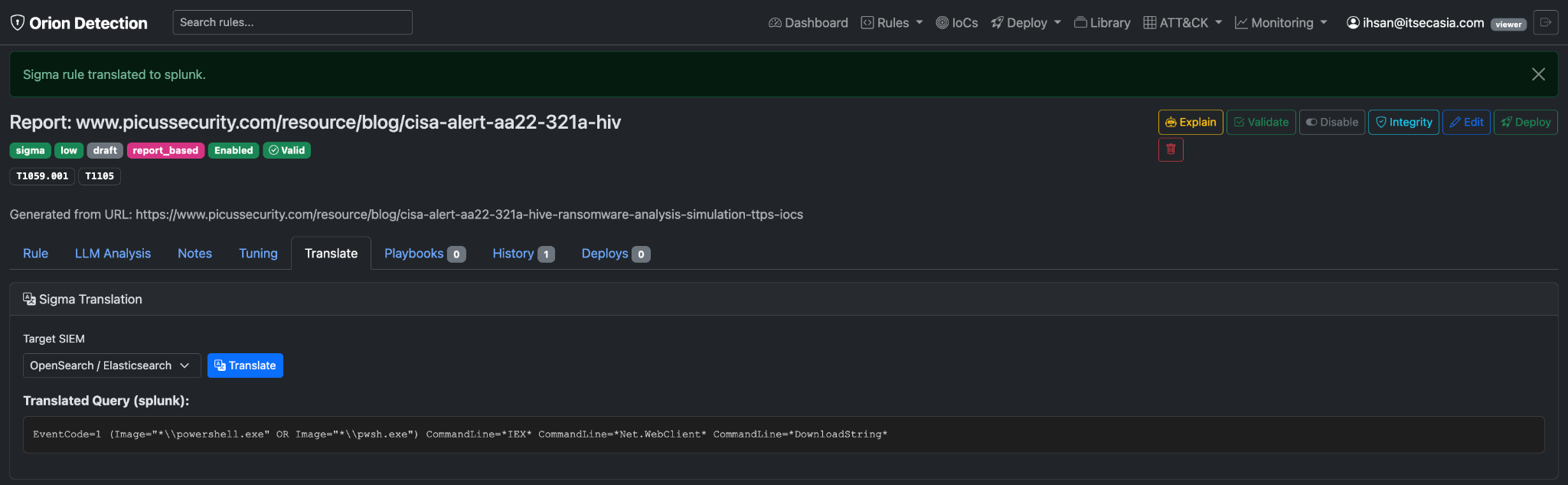Click the Orion Detection shield logo
This screenshot has width=1568, height=485.
pyautogui.click(x=18, y=23)
